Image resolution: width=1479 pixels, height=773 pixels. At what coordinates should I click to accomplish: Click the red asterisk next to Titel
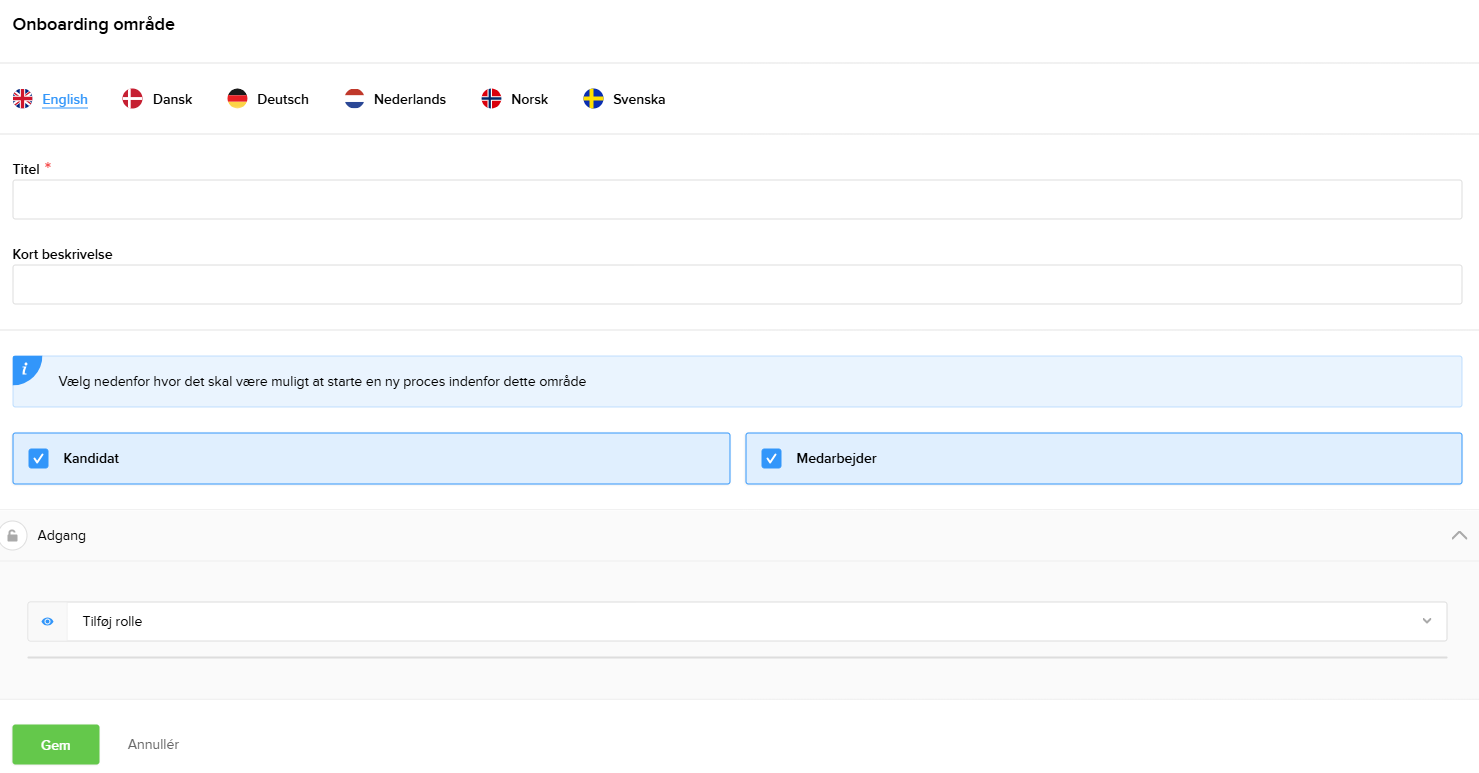coord(47,167)
